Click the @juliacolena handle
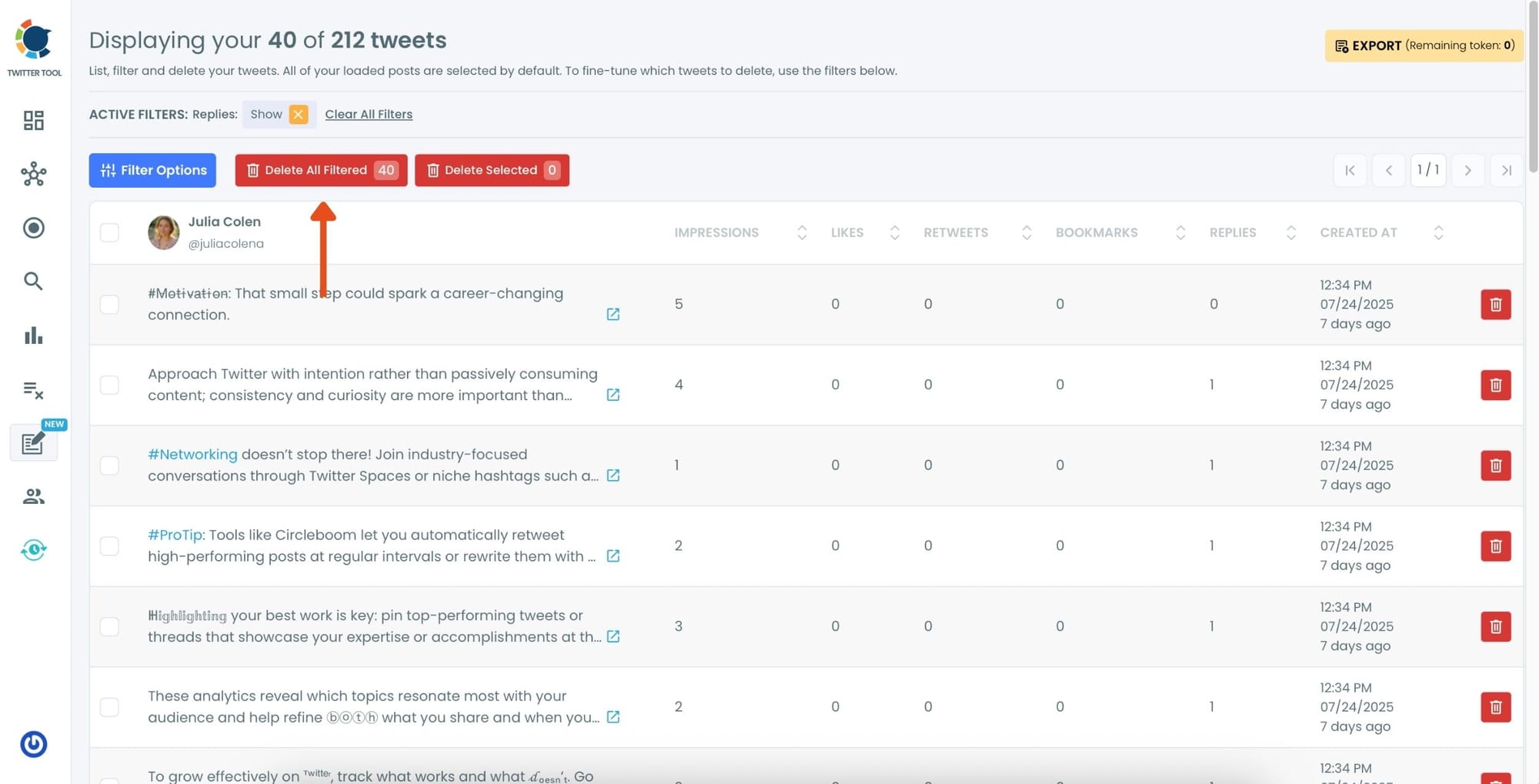 click(226, 244)
